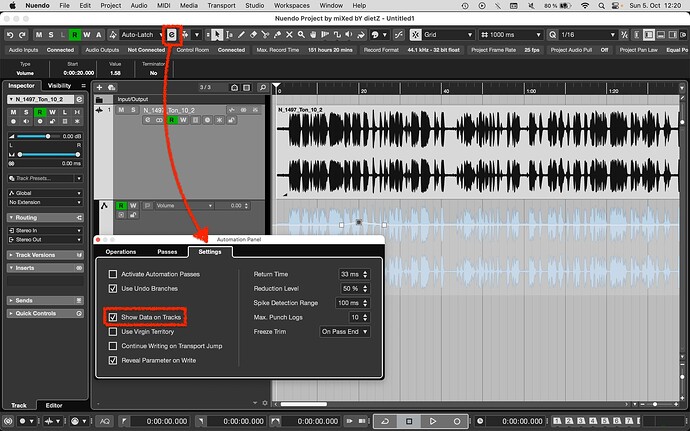Click the horizontal scrollbar of the project

pos(304,404)
